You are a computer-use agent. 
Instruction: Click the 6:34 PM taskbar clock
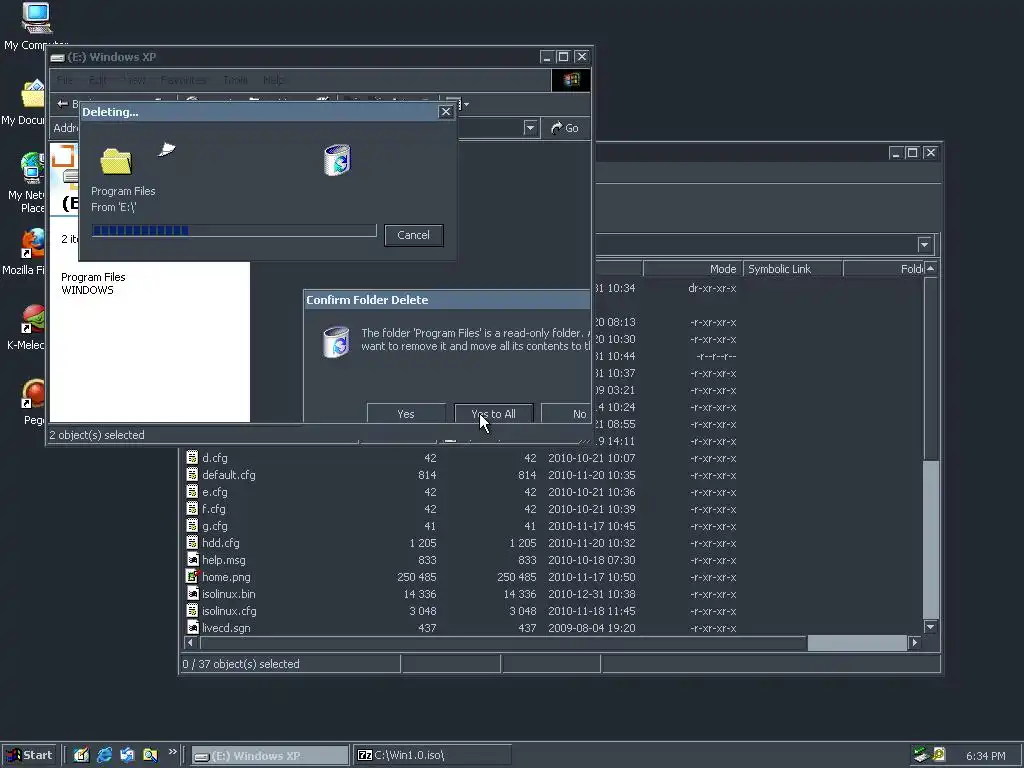click(985, 756)
